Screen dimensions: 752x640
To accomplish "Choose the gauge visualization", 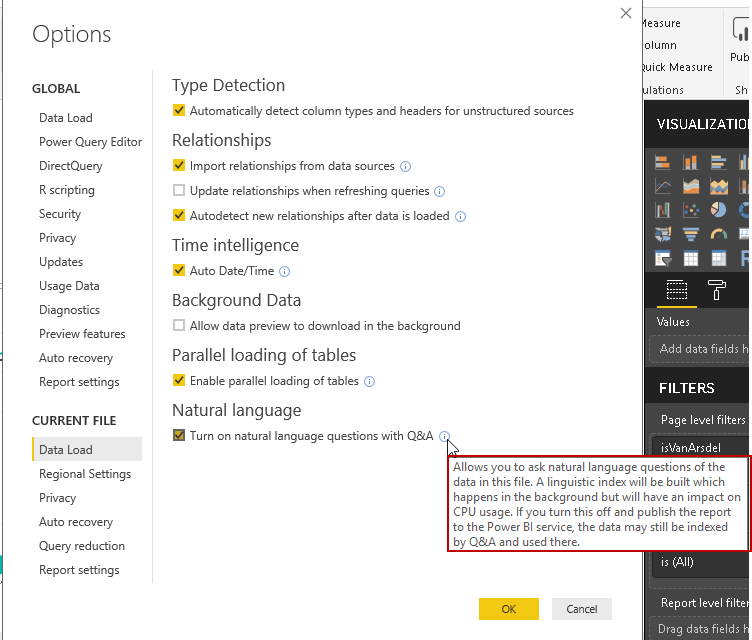I will (x=718, y=234).
